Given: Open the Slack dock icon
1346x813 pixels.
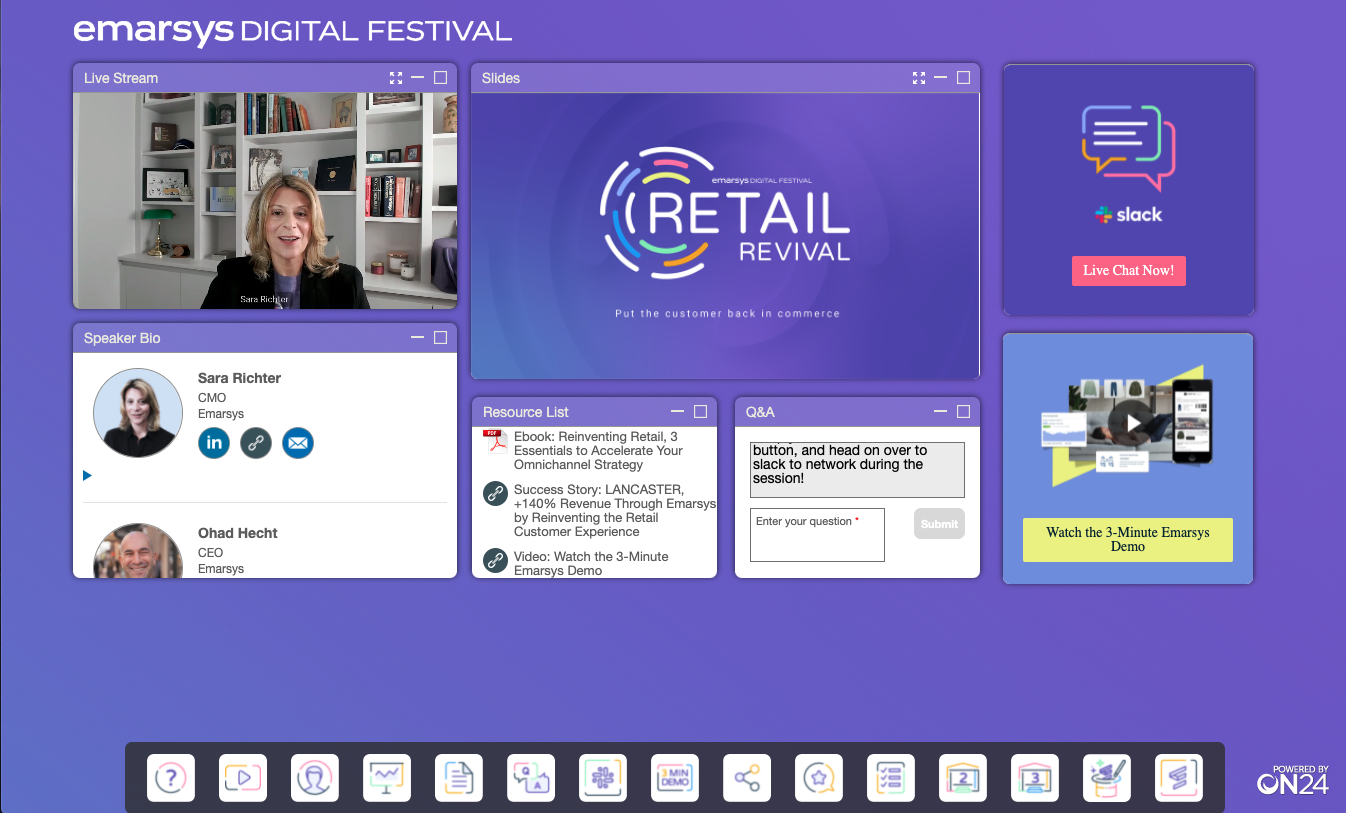Looking at the screenshot, I should [x=603, y=778].
